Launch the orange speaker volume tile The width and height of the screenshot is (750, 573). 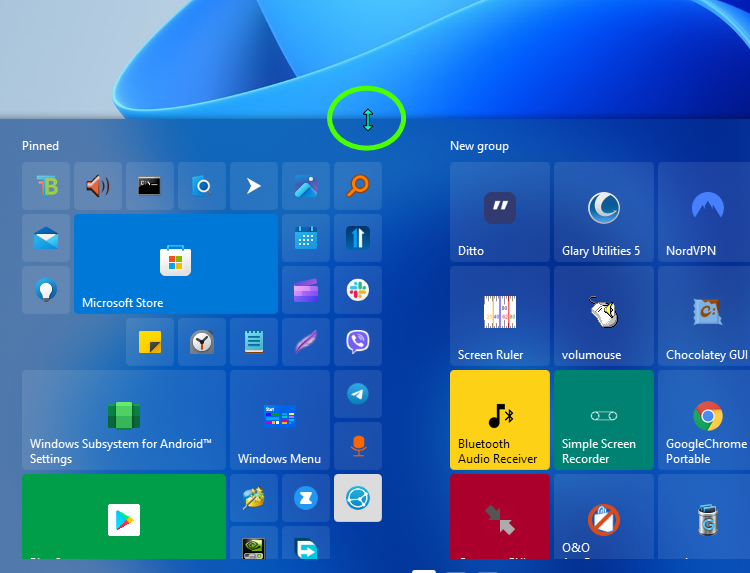pyautogui.click(x=98, y=186)
